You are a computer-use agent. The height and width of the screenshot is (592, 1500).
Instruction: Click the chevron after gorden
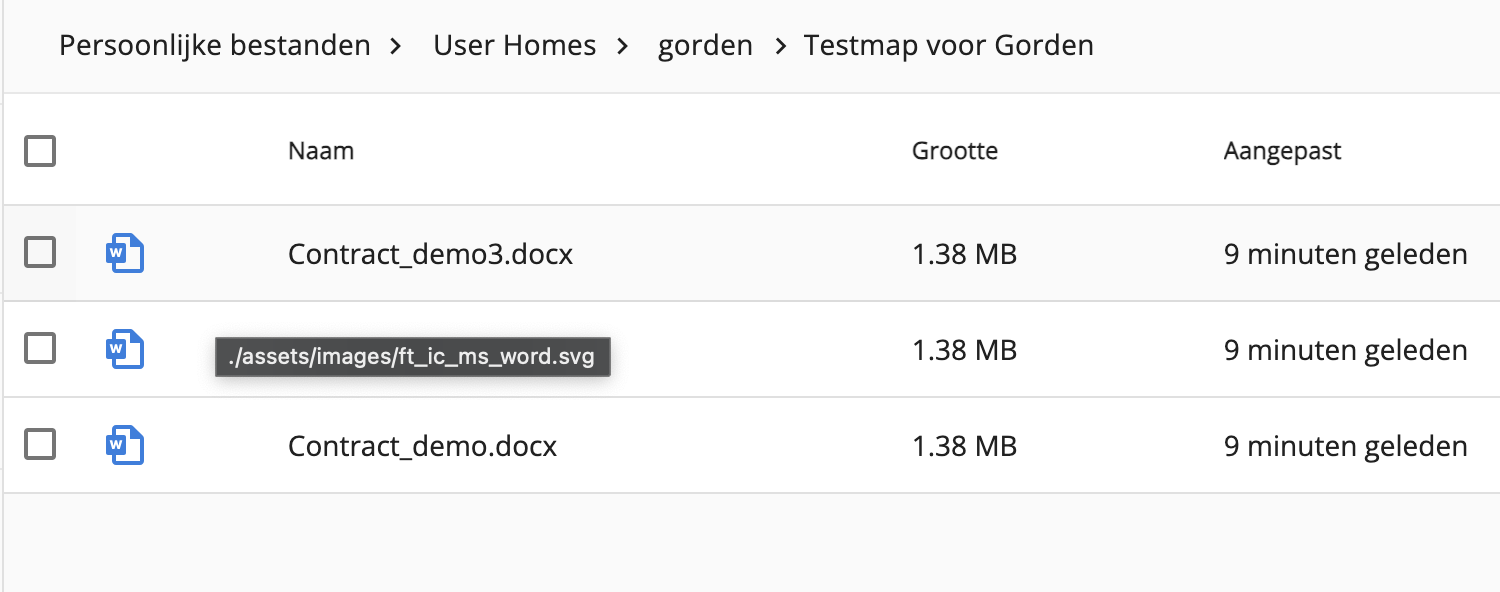click(781, 46)
